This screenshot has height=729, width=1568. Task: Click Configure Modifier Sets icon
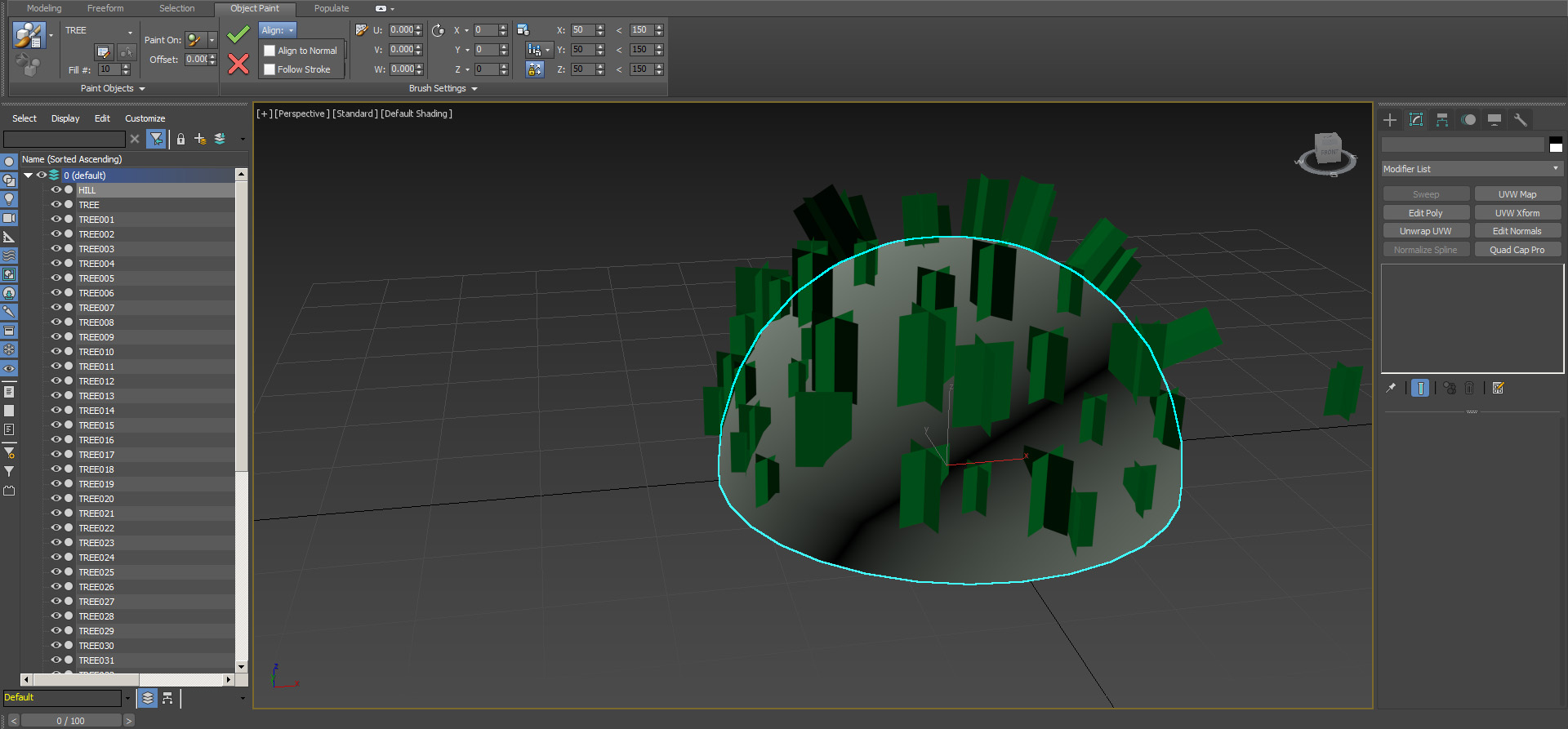pyautogui.click(x=1498, y=389)
